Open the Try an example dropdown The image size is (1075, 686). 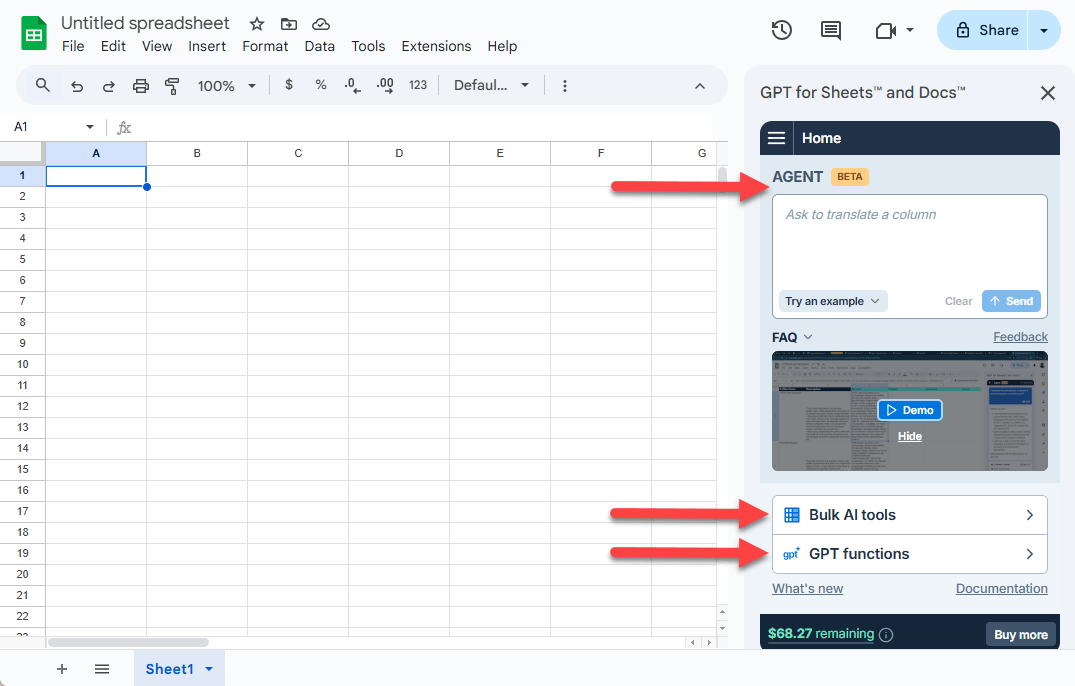click(832, 301)
